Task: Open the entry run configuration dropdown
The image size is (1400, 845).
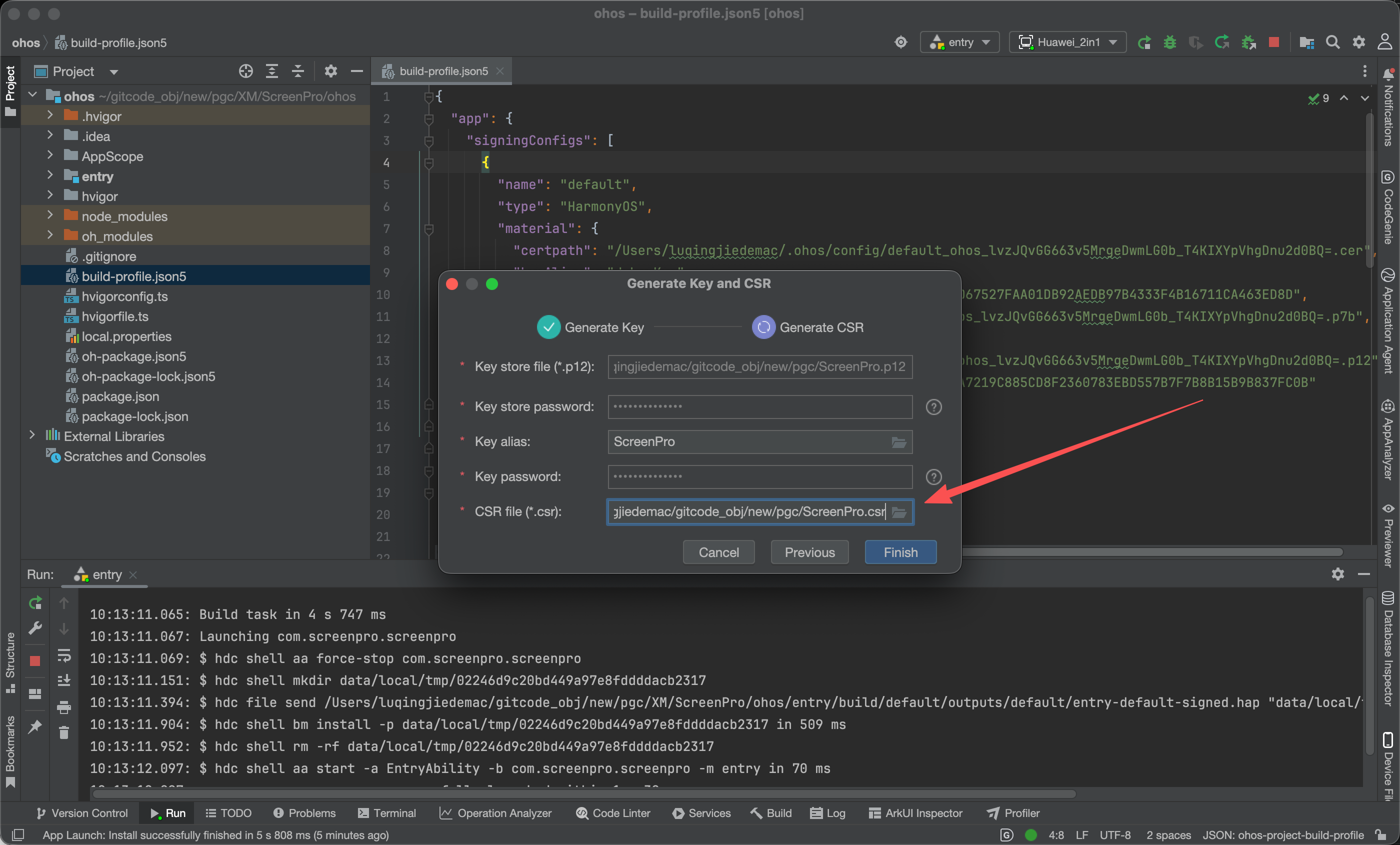Action: [959, 42]
